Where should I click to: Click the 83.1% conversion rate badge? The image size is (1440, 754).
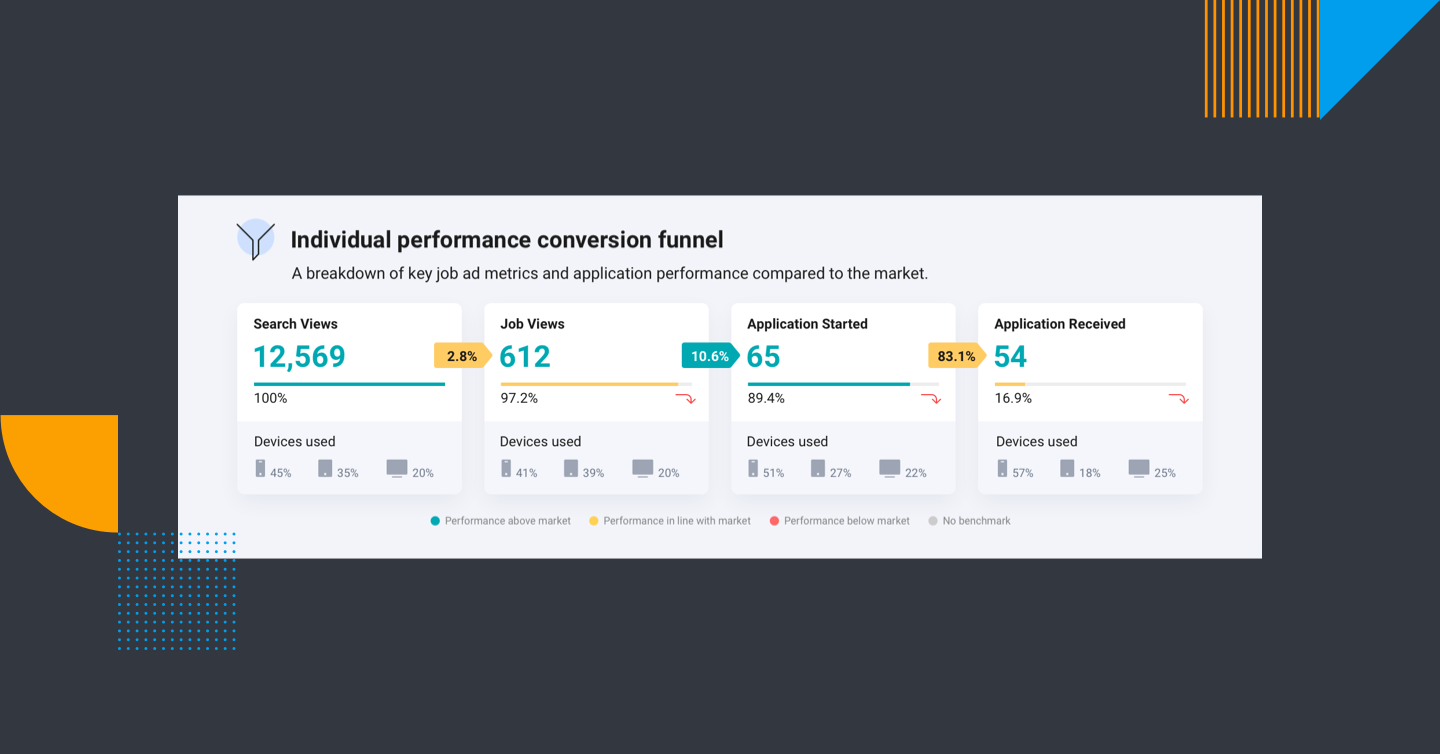coord(956,356)
